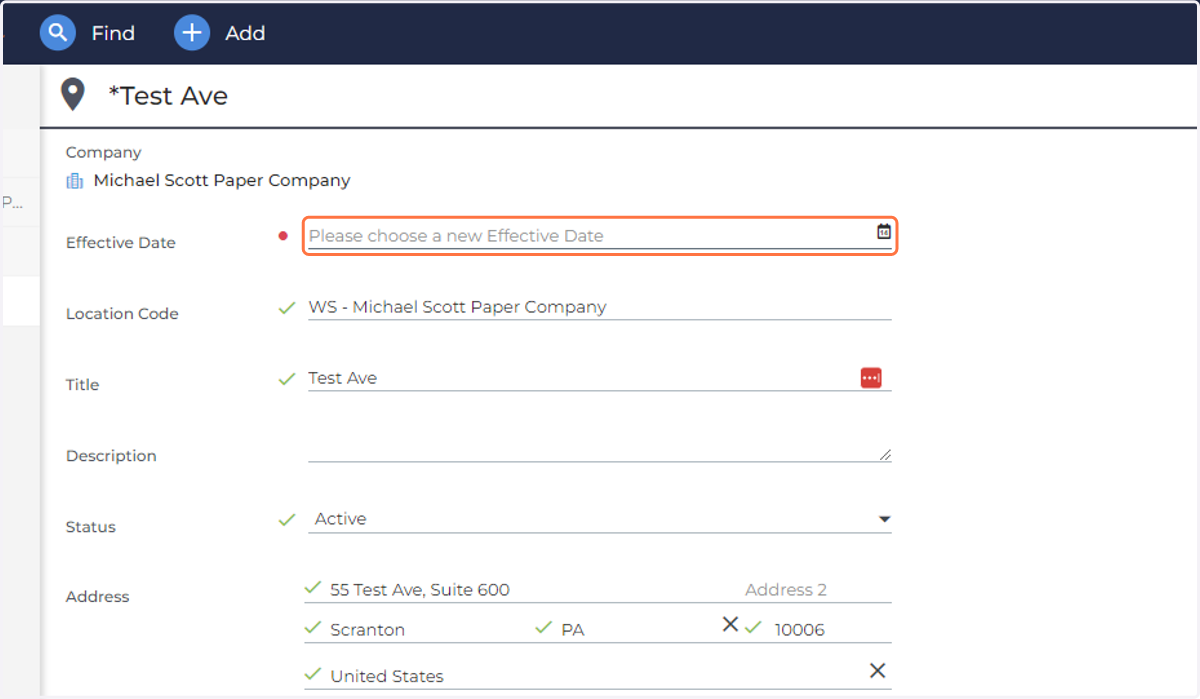Click the United States country field
This screenshot has height=699, width=1200.
pyautogui.click(x=596, y=676)
